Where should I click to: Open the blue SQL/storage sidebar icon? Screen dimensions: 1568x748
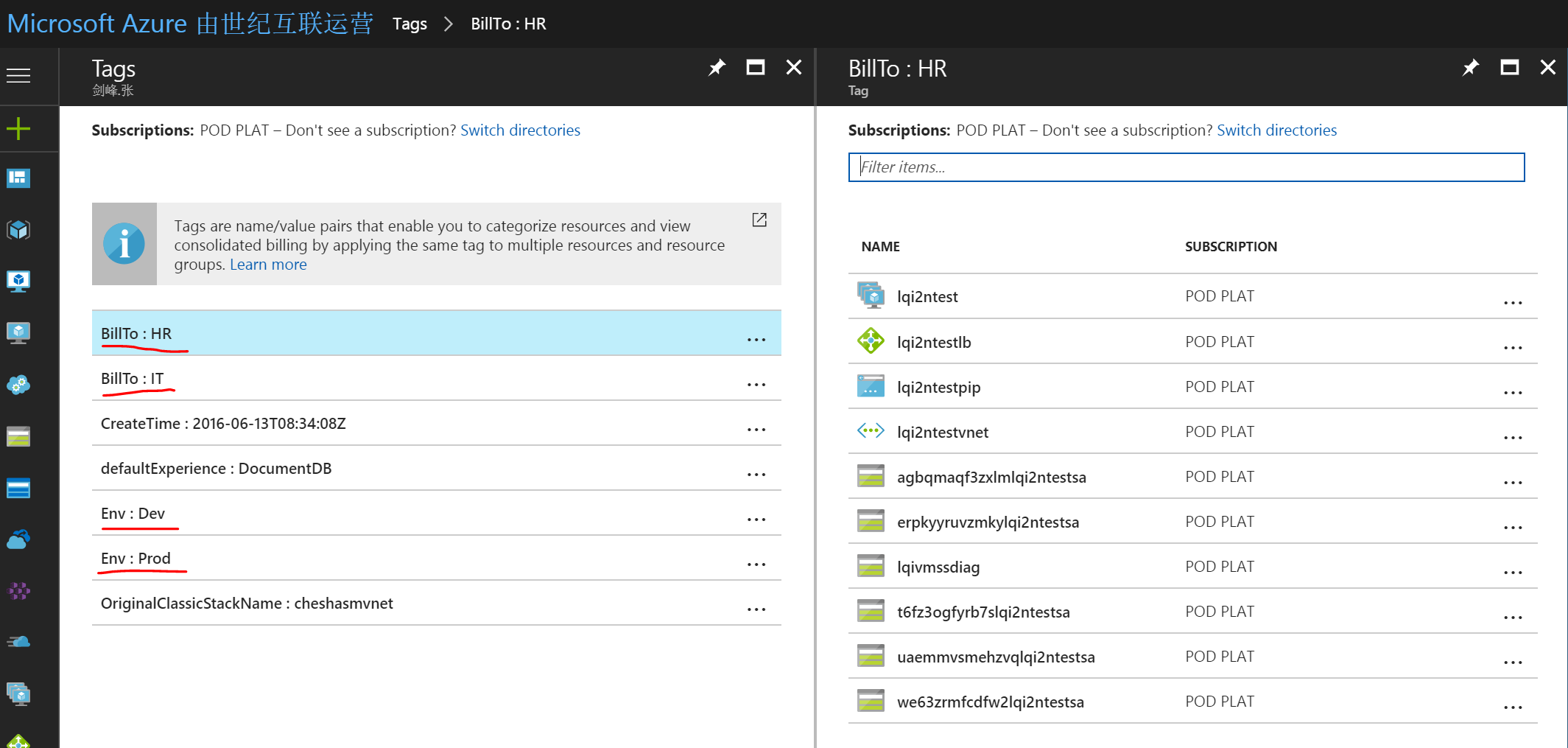tap(18, 488)
